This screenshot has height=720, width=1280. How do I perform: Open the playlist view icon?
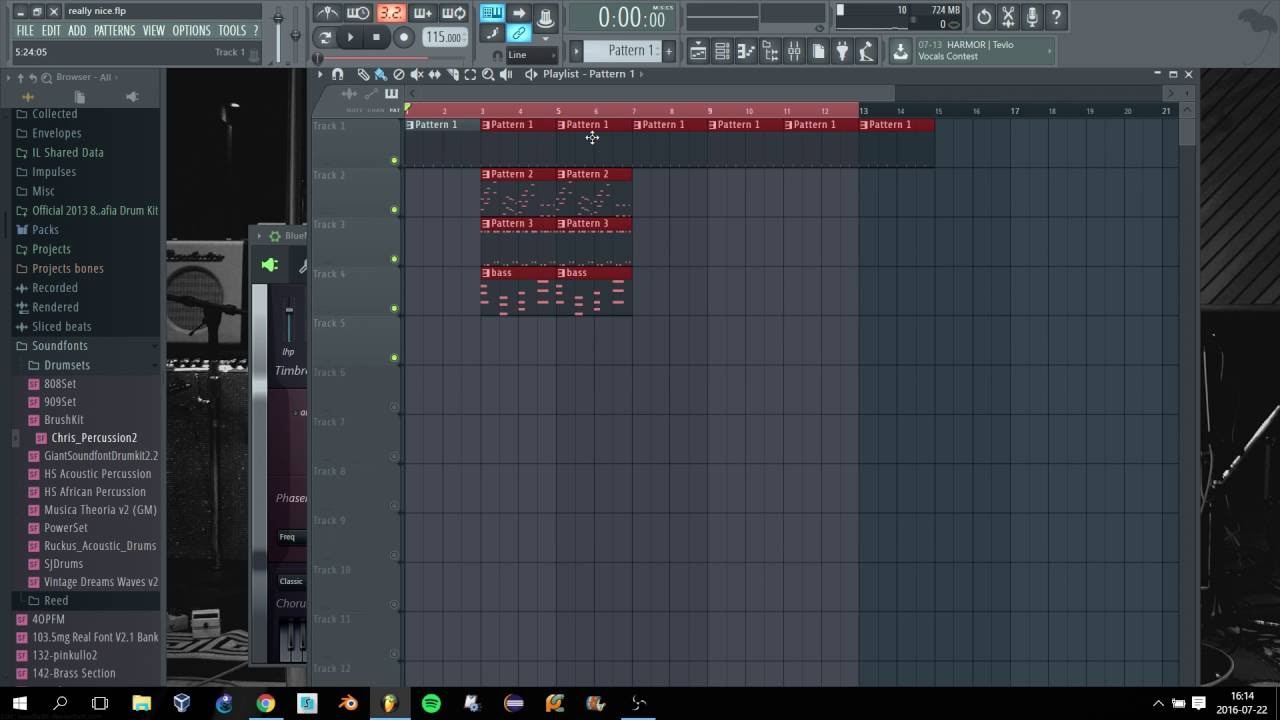[698, 52]
